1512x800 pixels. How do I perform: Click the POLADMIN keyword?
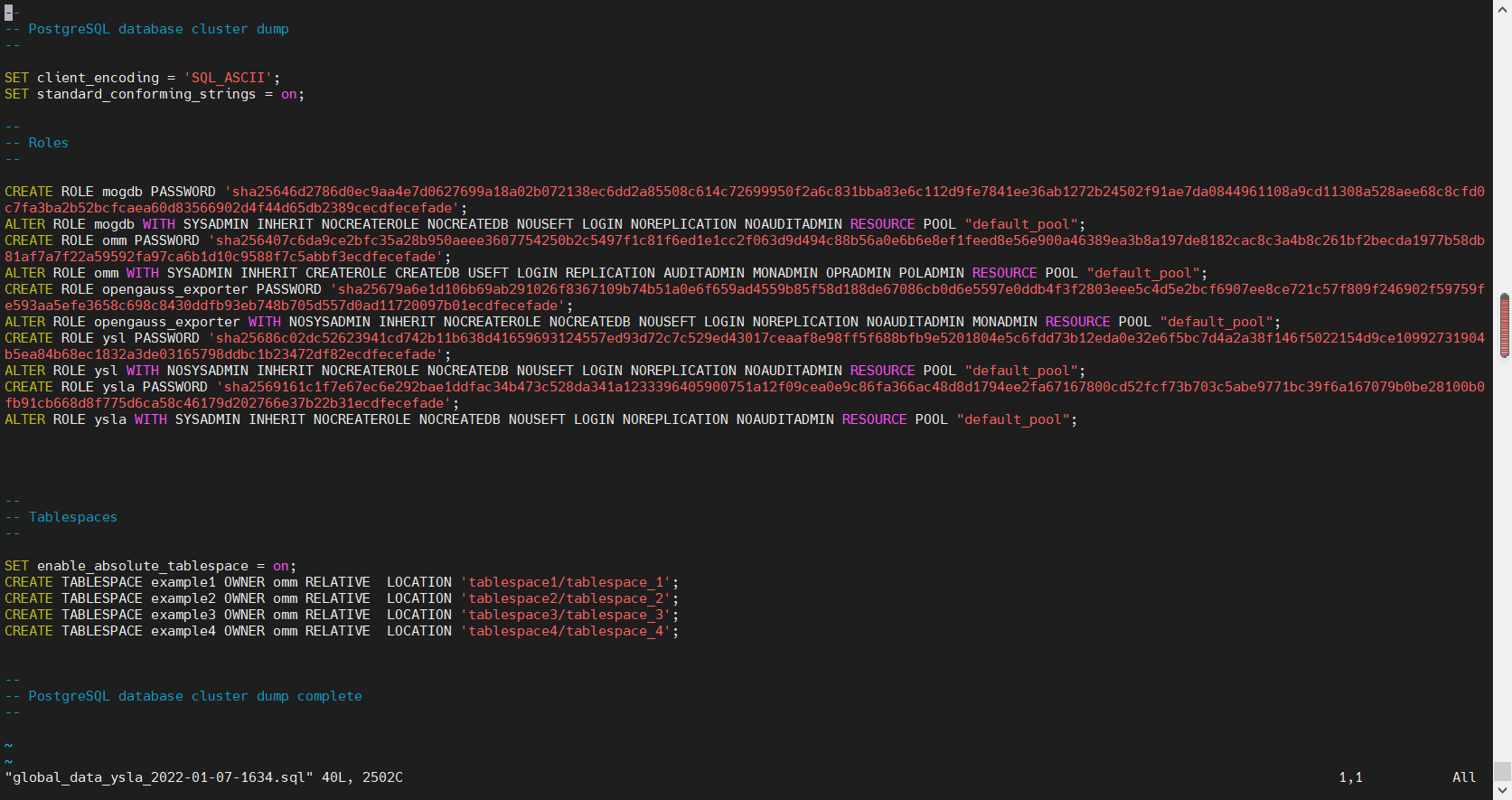point(931,273)
